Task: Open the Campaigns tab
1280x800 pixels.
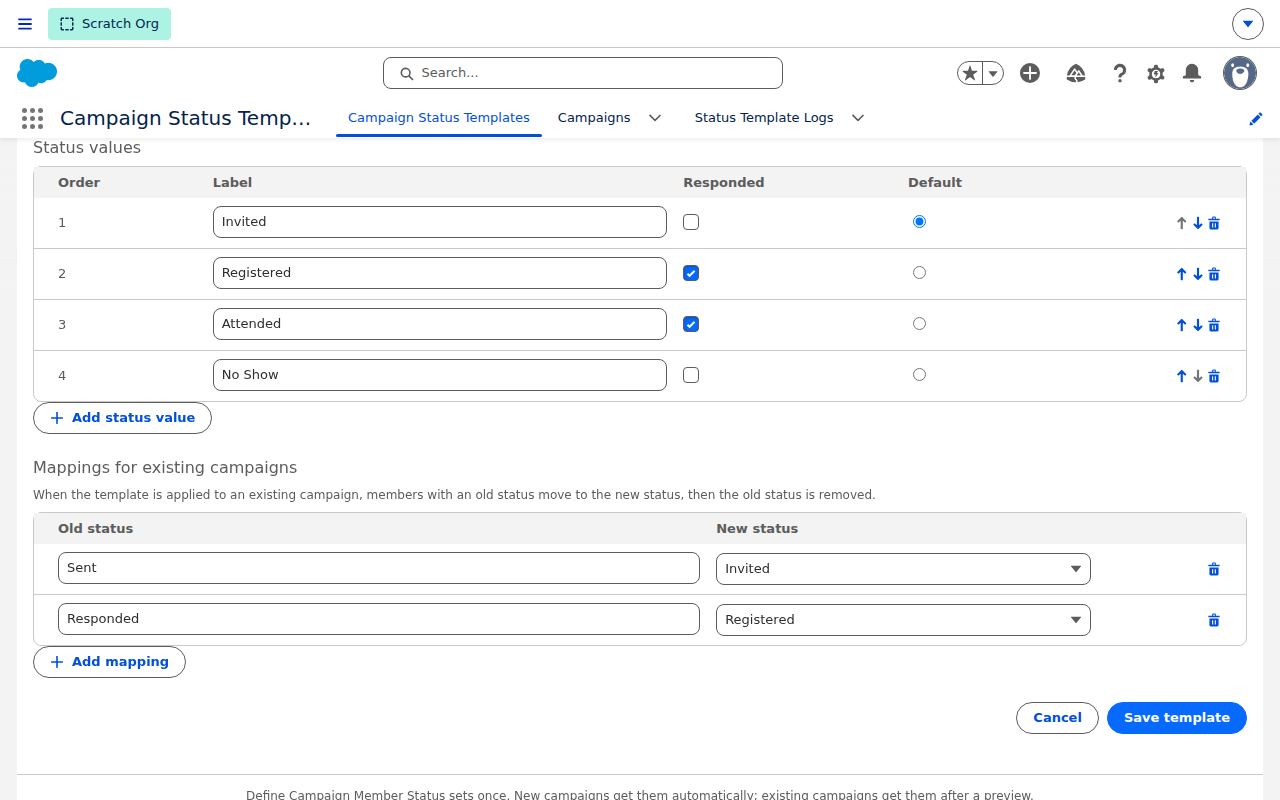Action: coord(594,118)
